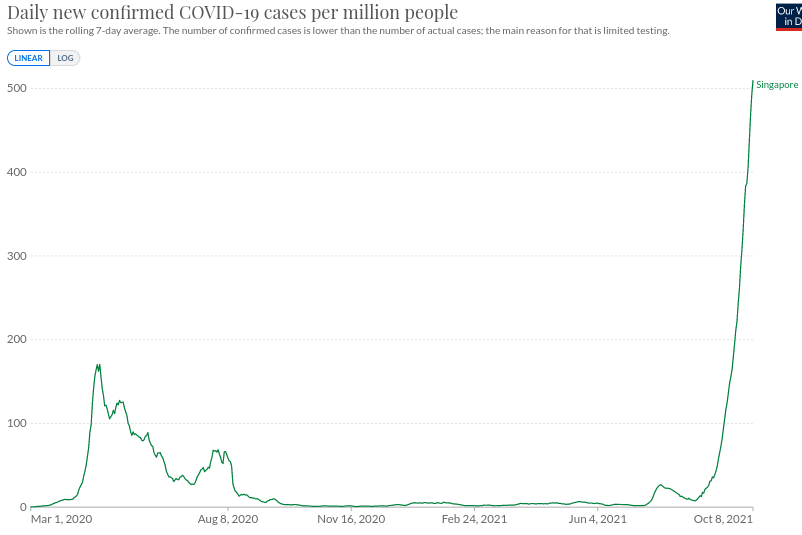
Task: Click the Singapore series label
Action: coord(777,85)
